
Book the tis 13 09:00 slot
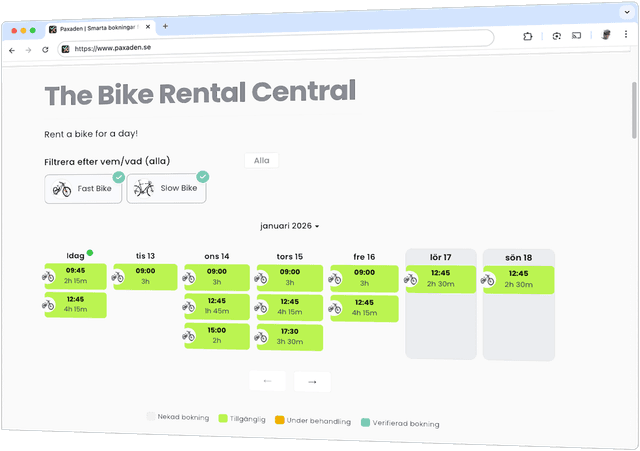click(145, 276)
